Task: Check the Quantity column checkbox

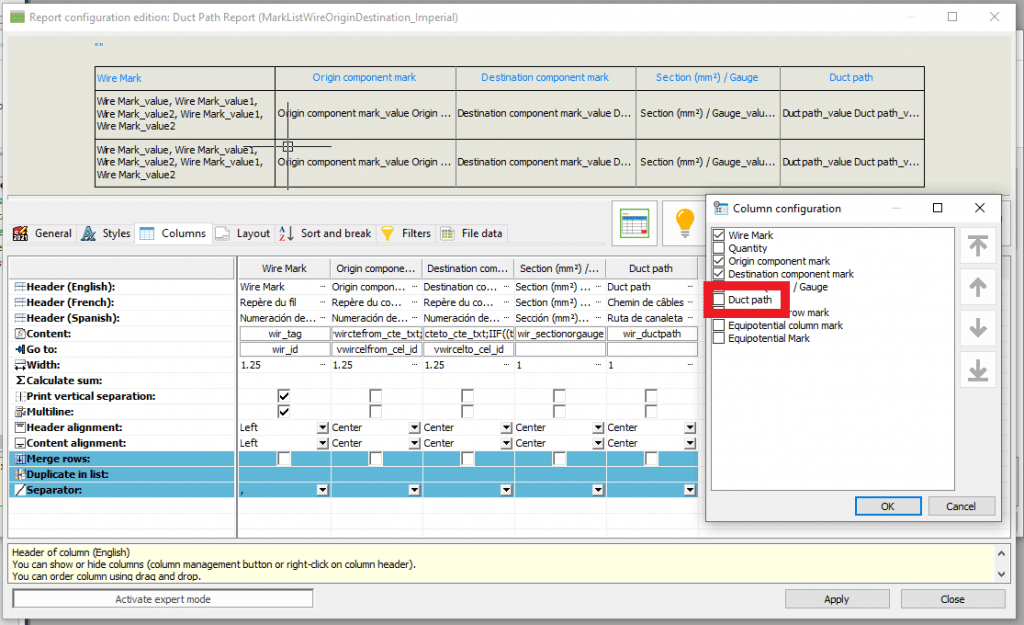Action: click(x=718, y=248)
